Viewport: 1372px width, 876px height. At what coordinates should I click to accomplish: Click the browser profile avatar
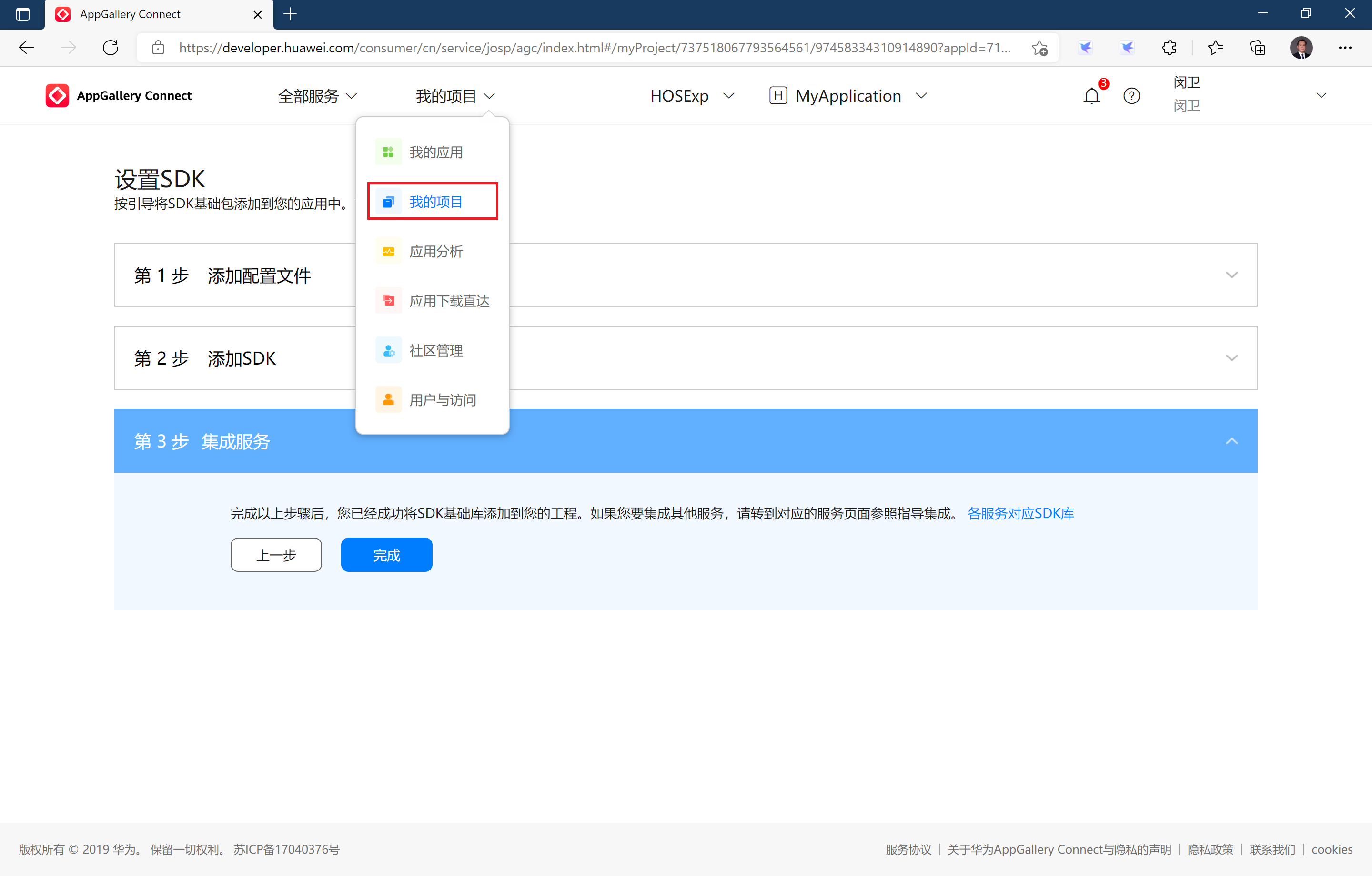point(1301,48)
